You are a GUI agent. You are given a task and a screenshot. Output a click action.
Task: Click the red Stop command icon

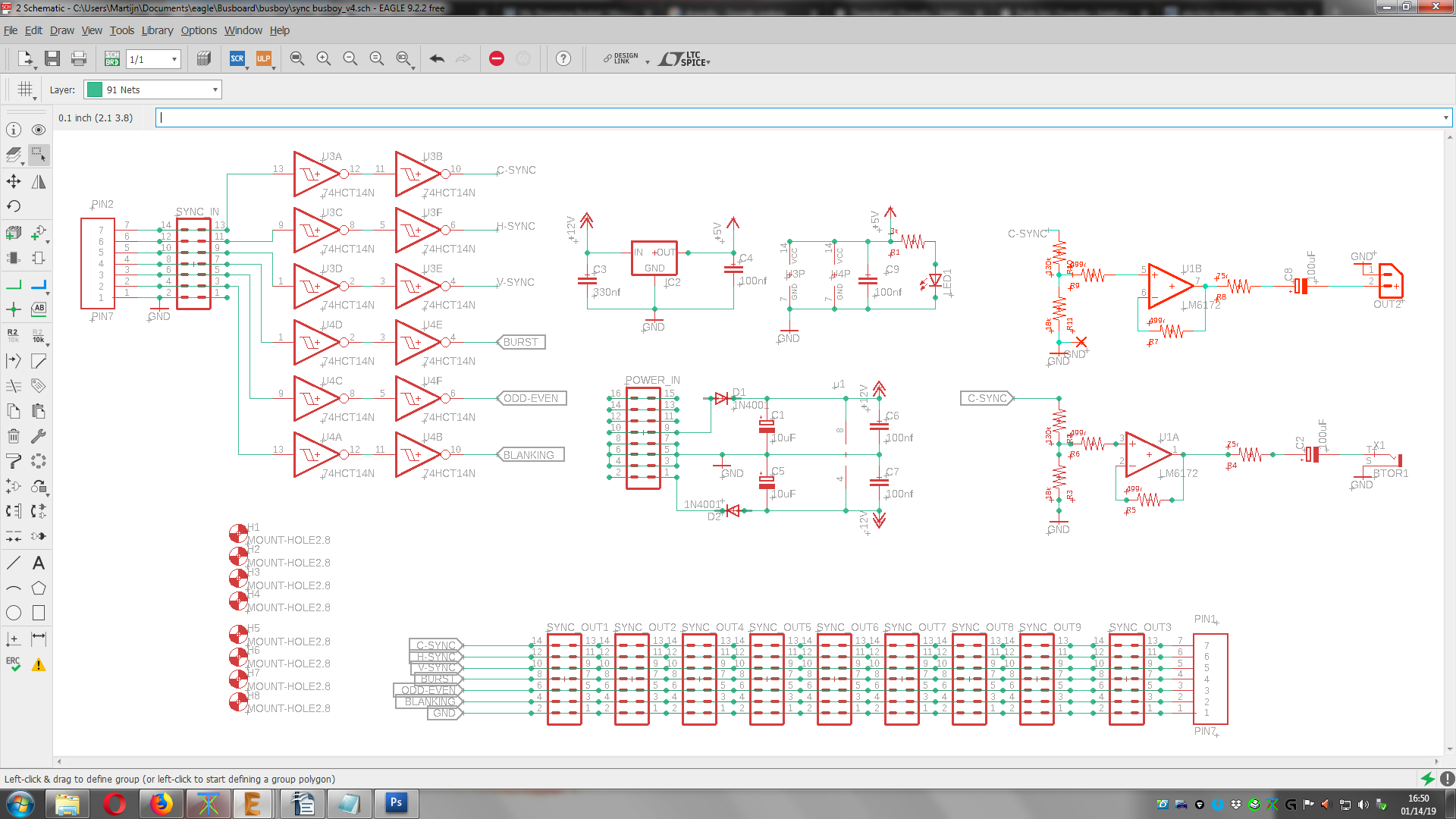(x=497, y=58)
